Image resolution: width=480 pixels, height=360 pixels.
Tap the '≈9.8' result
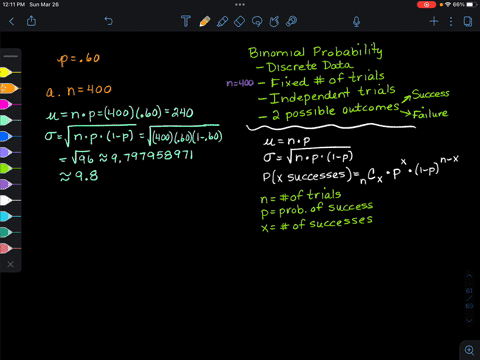[79, 176]
